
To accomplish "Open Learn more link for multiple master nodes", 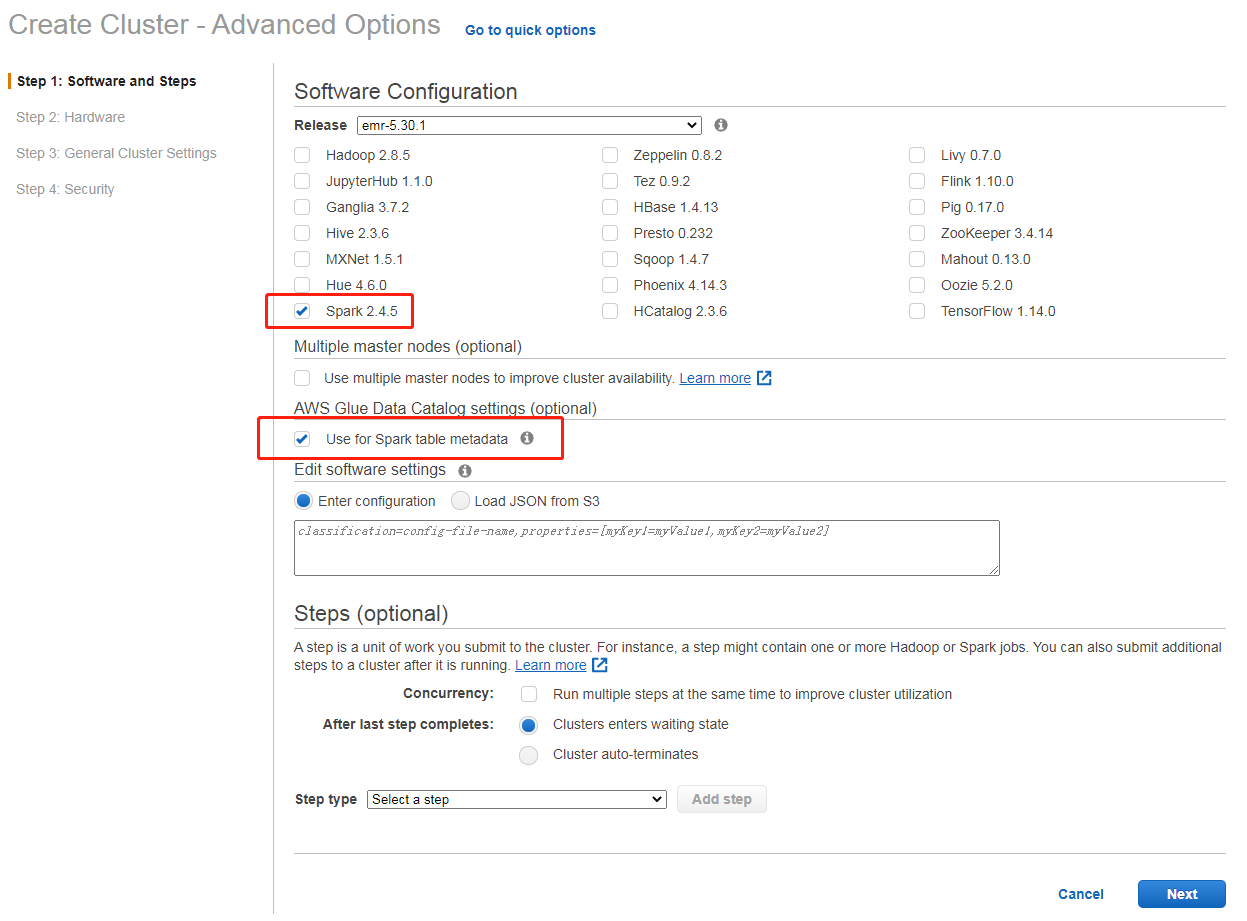I will click(715, 378).
